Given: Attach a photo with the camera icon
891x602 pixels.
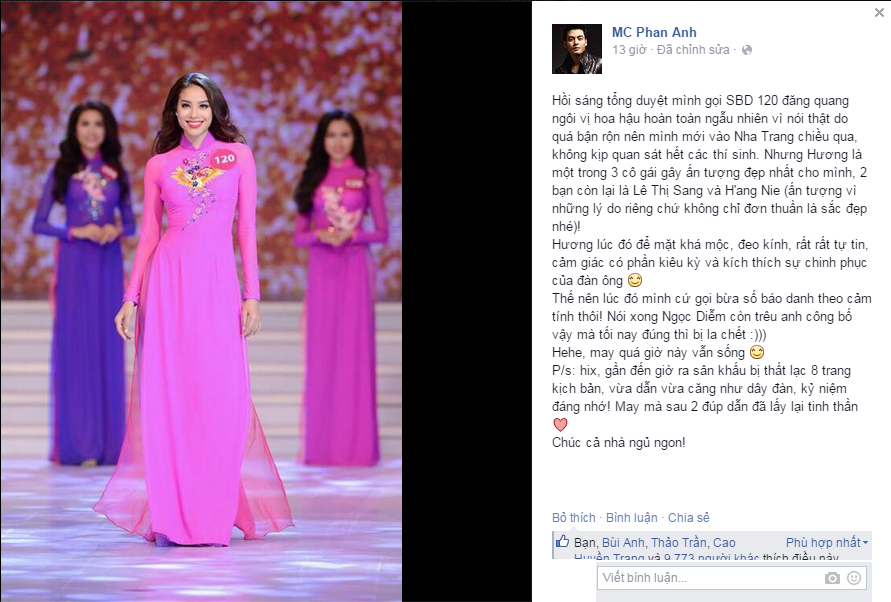Looking at the screenshot, I should coord(832,578).
